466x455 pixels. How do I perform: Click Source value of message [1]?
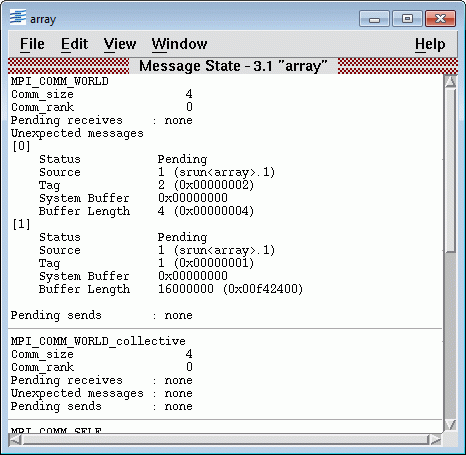tap(216, 250)
